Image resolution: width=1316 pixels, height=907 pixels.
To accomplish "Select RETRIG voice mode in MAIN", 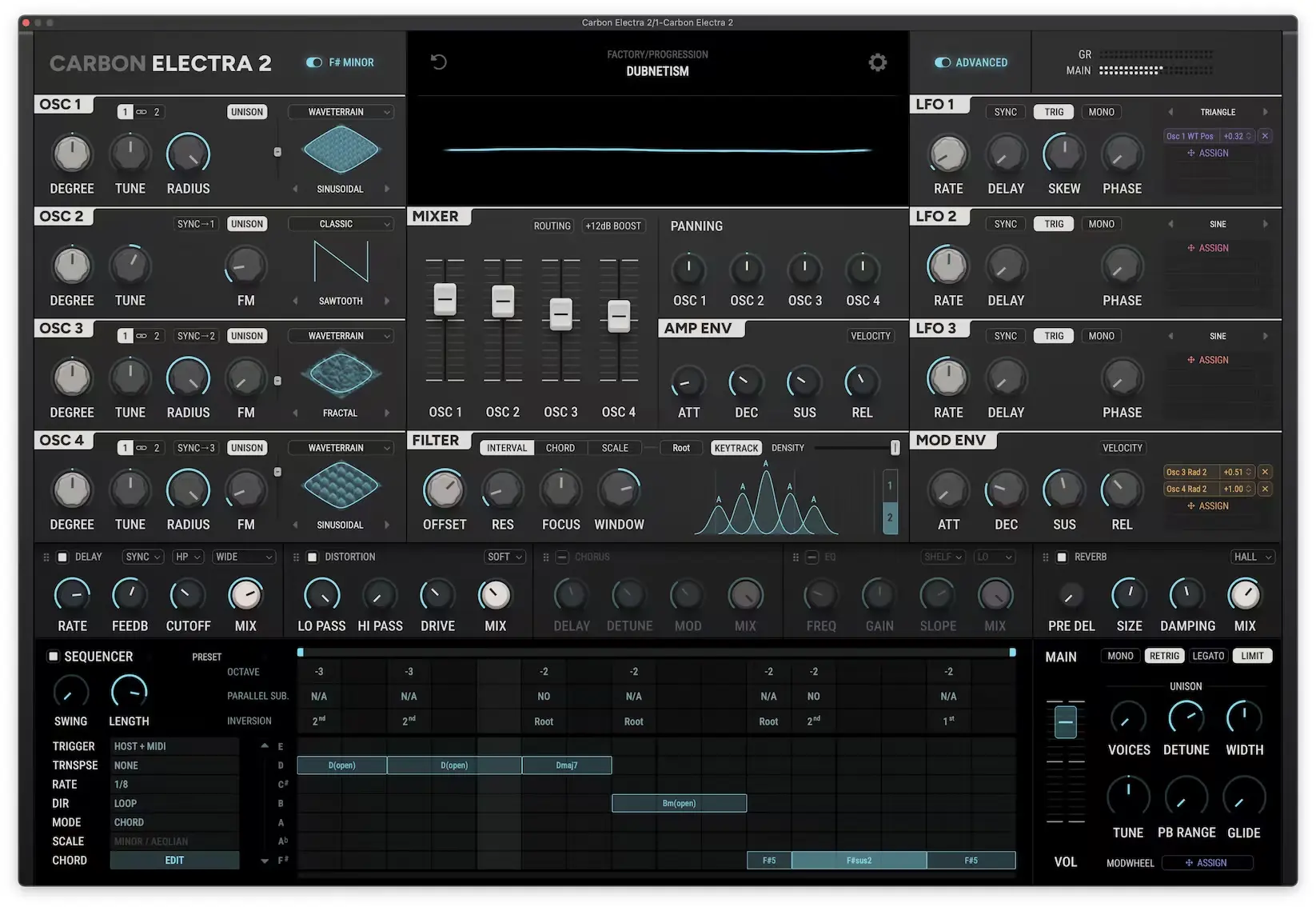I will pos(1164,656).
